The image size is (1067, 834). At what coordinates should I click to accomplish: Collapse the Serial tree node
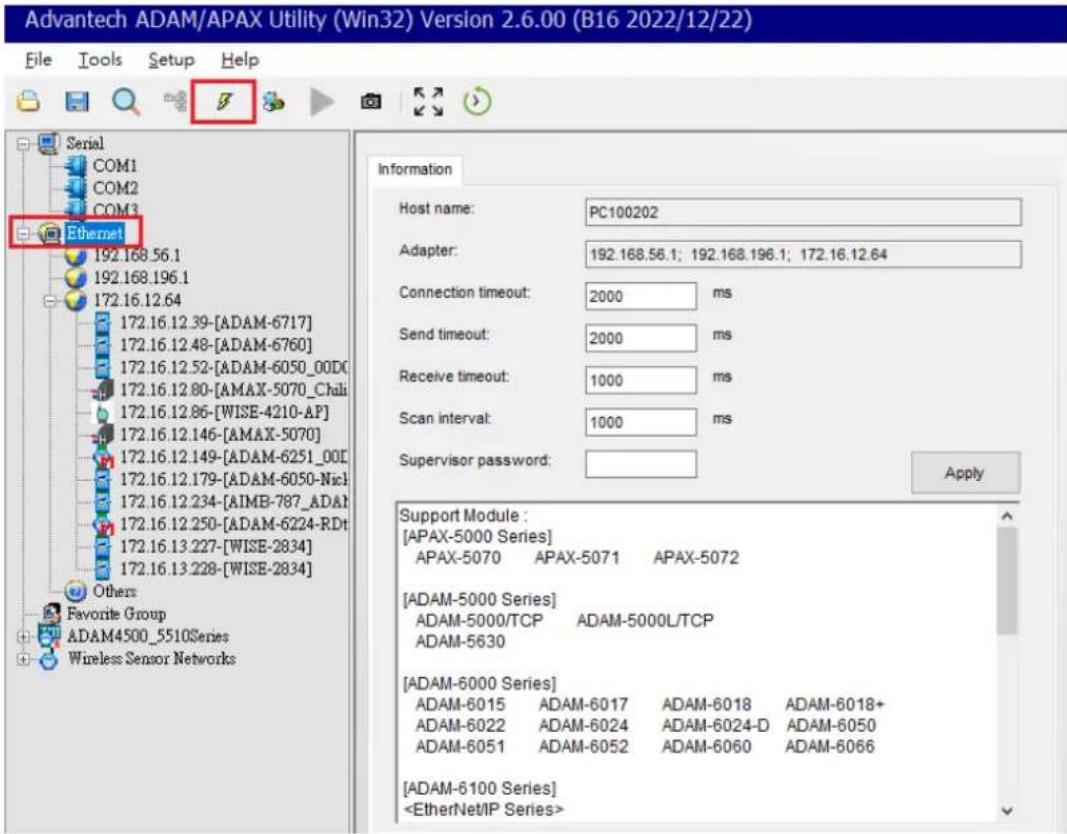coord(24,144)
